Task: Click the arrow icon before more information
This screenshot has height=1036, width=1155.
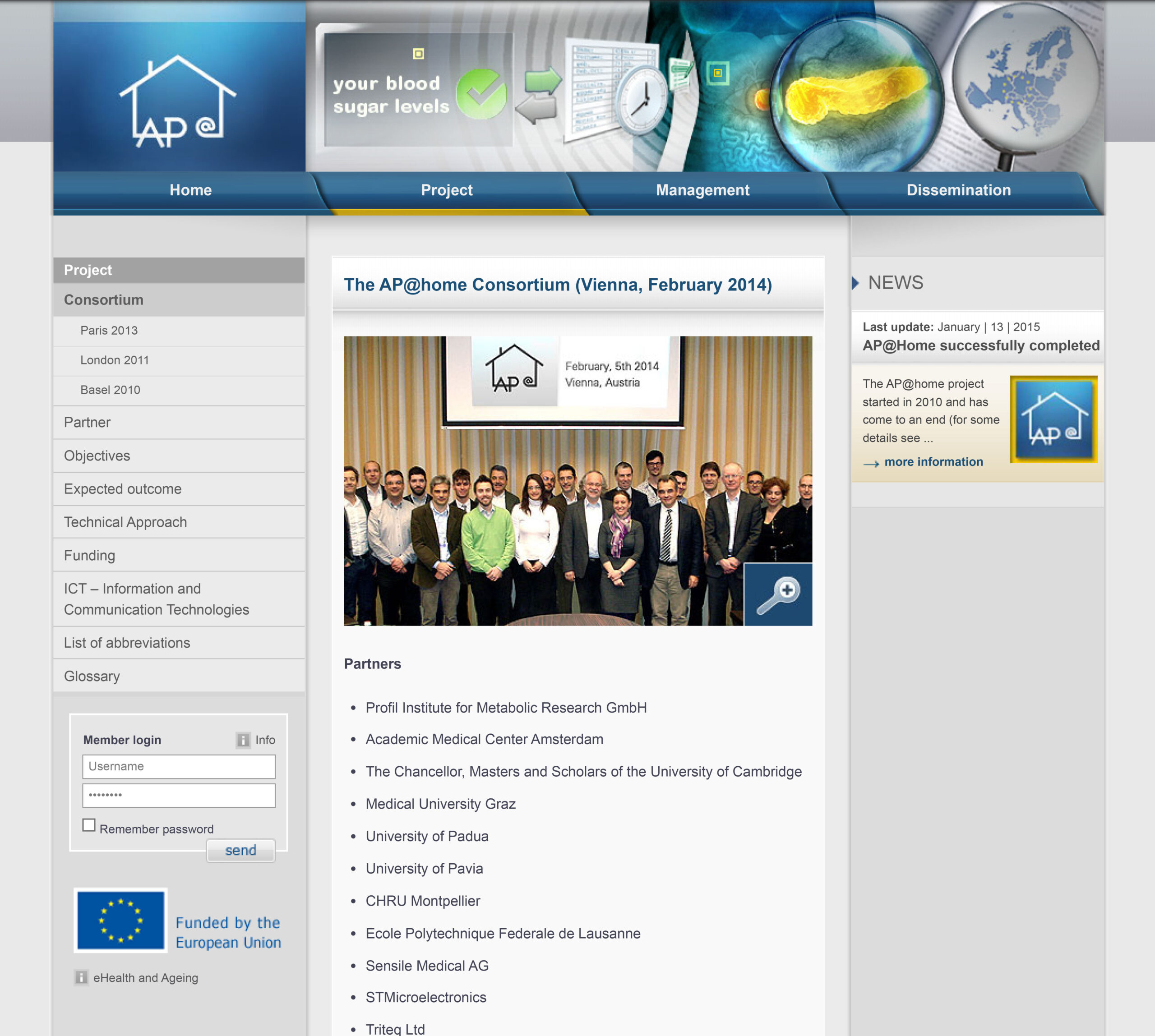Action: [871, 463]
